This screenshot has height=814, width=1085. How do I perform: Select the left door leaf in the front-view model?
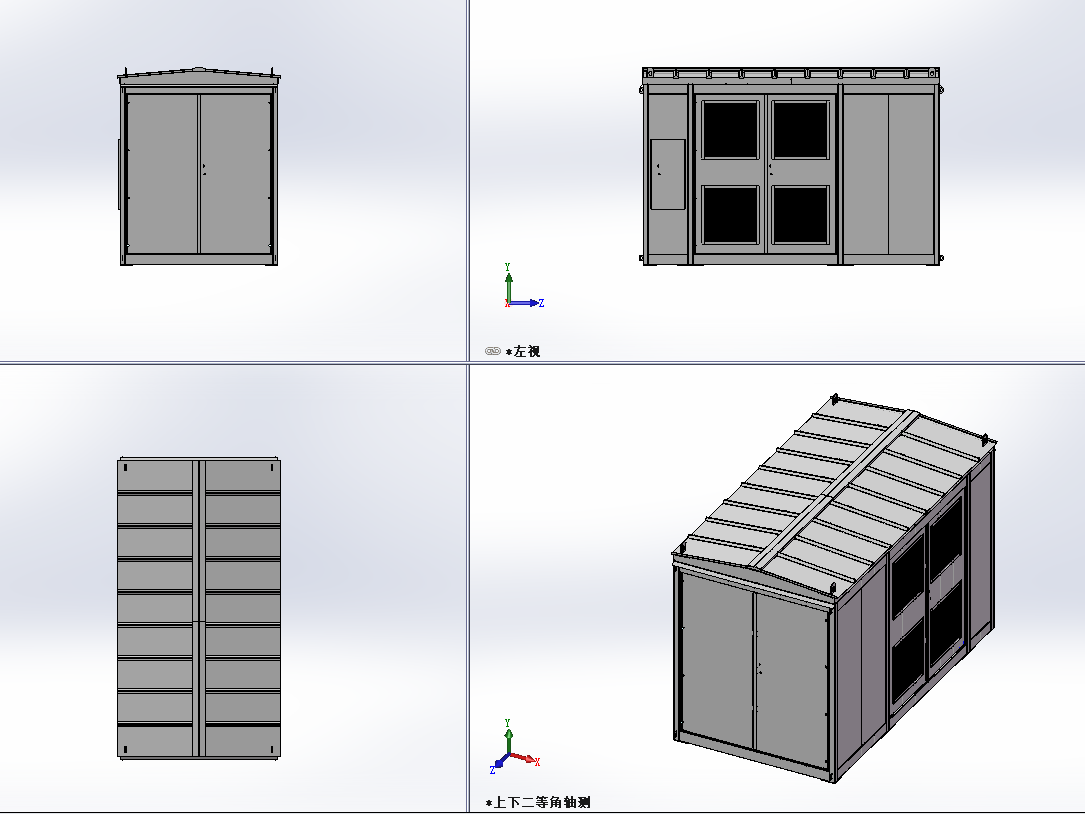point(163,174)
